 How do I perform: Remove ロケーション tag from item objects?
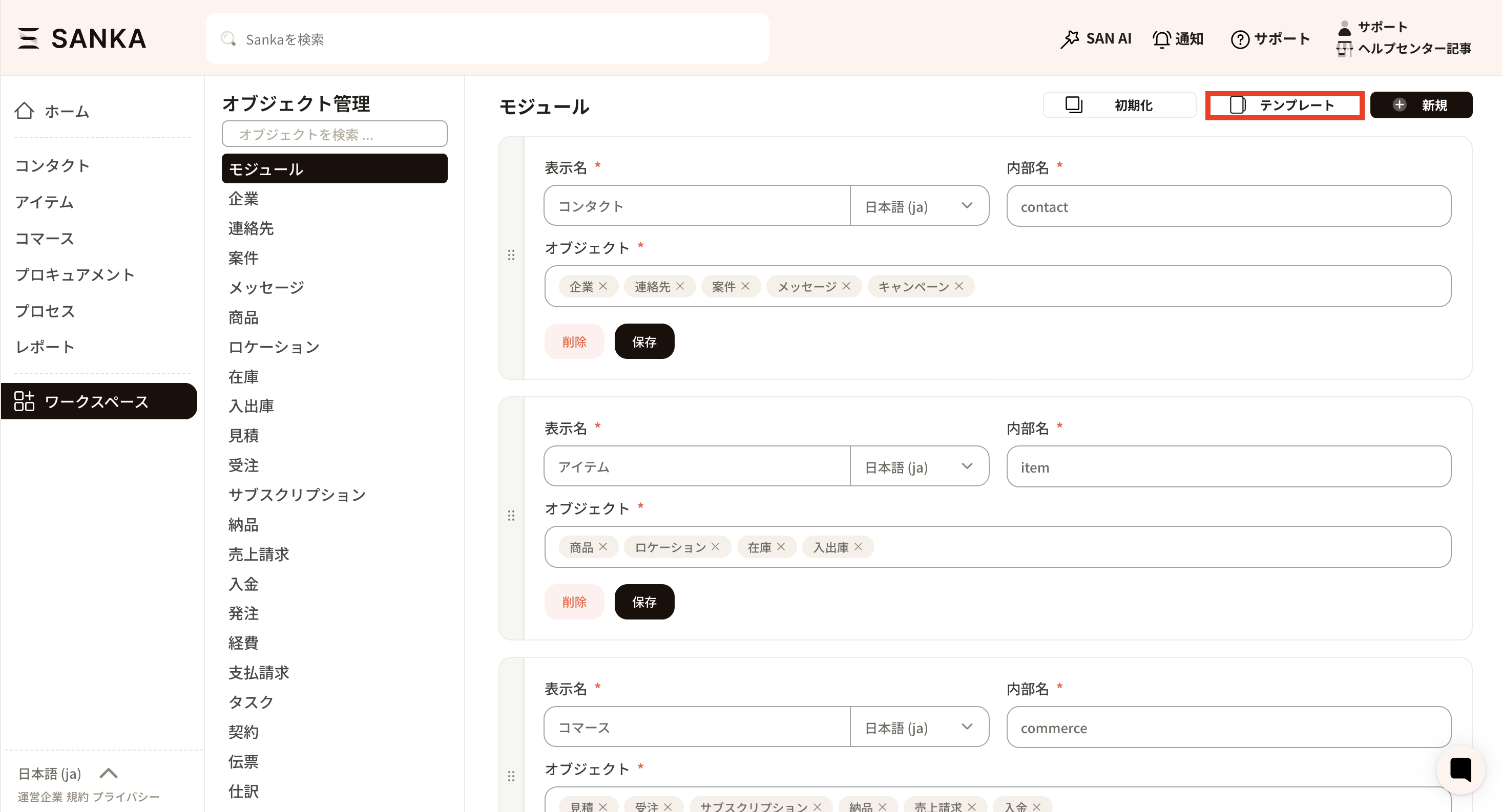tap(716, 546)
